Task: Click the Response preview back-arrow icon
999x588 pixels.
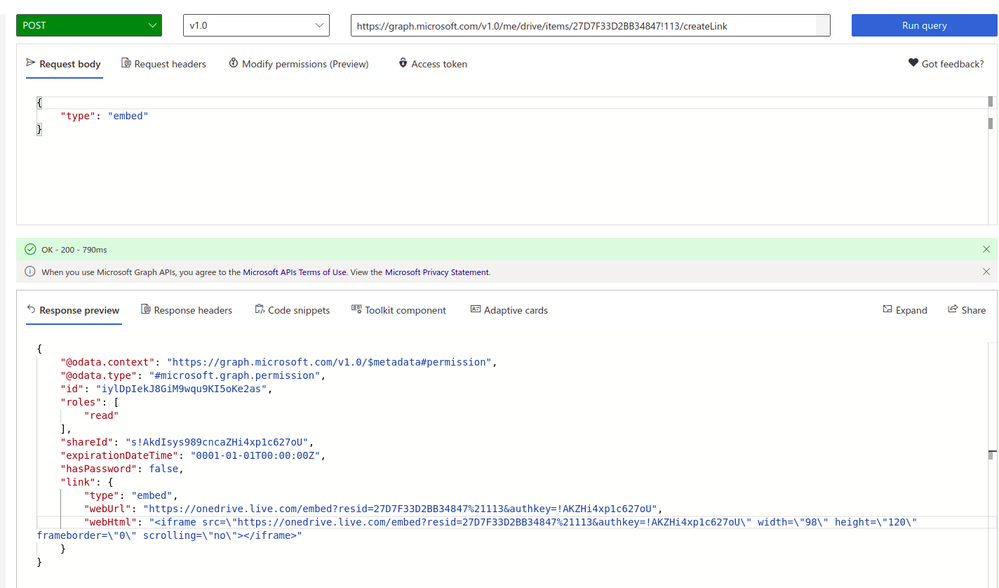Action: [31, 309]
